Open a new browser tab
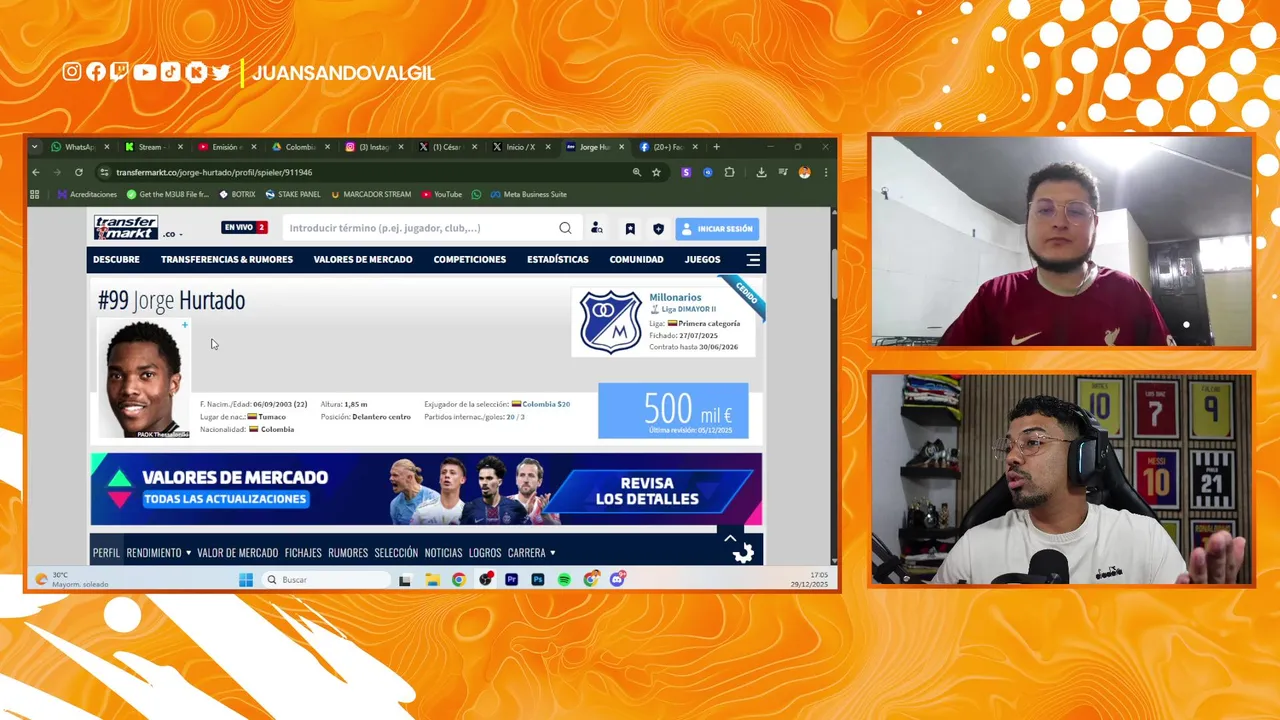 tap(716, 147)
